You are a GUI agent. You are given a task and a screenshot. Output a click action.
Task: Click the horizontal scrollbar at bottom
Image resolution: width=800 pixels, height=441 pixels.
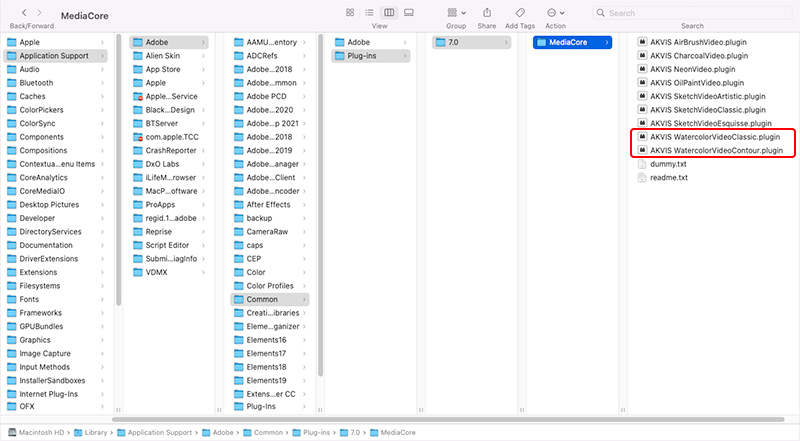[448, 420]
